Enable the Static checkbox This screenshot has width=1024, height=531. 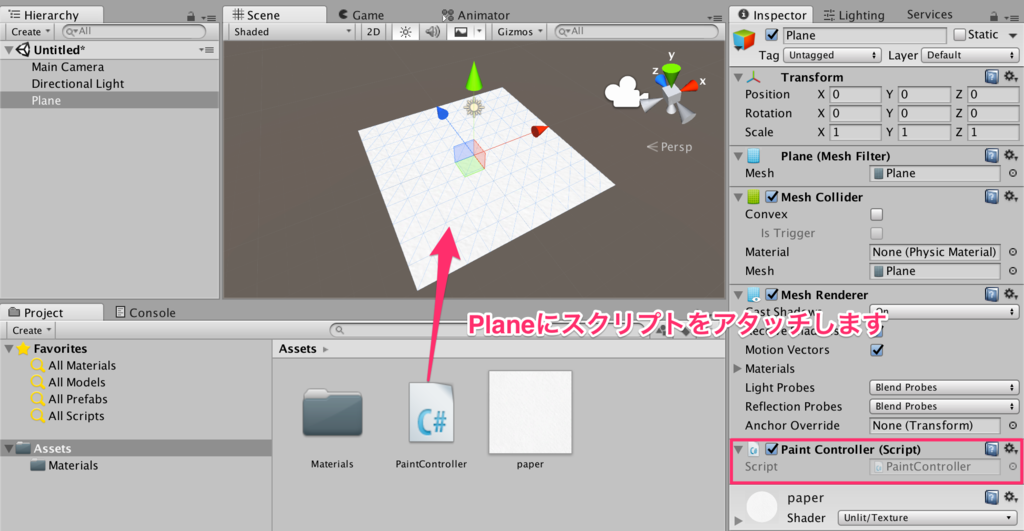coord(959,35)
